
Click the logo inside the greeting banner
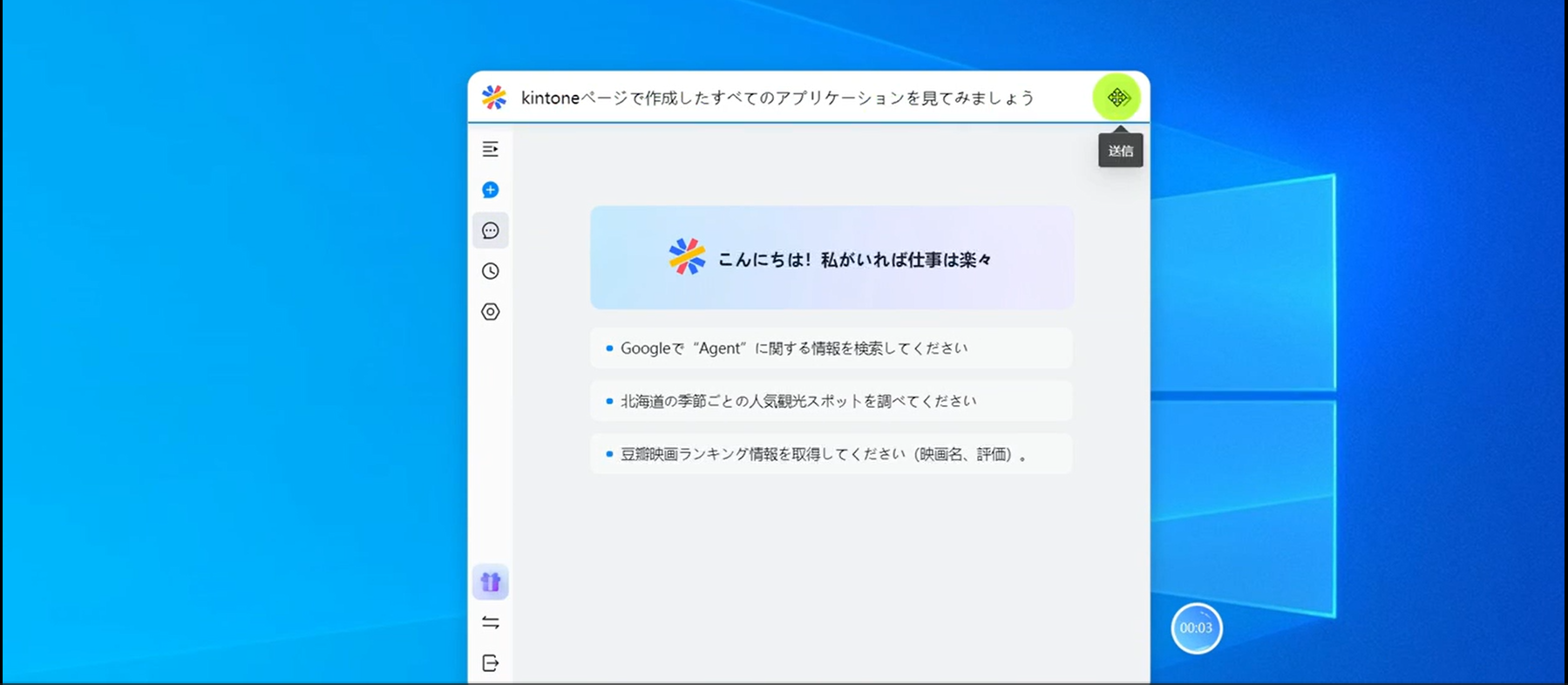coord(687,258)
